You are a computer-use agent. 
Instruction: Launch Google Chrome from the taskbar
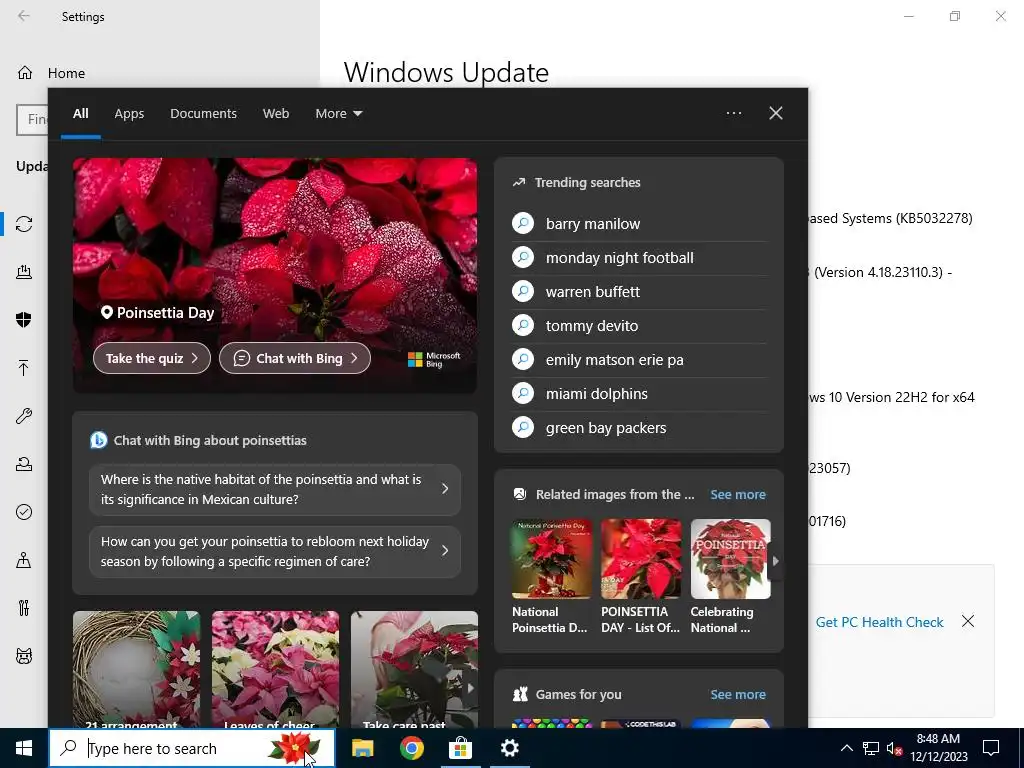[411, 748]
